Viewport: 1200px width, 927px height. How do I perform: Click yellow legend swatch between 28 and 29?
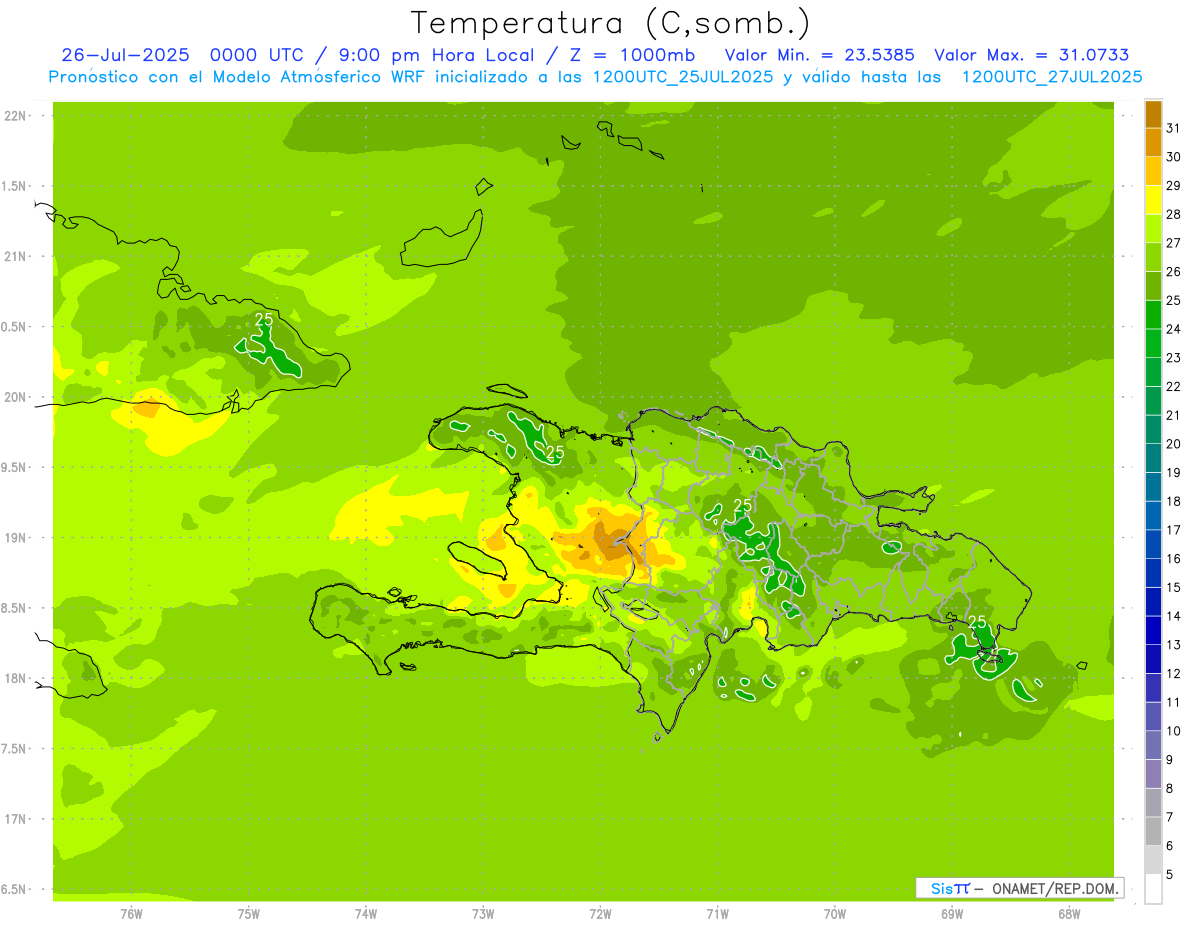(x=1153, y=200)
